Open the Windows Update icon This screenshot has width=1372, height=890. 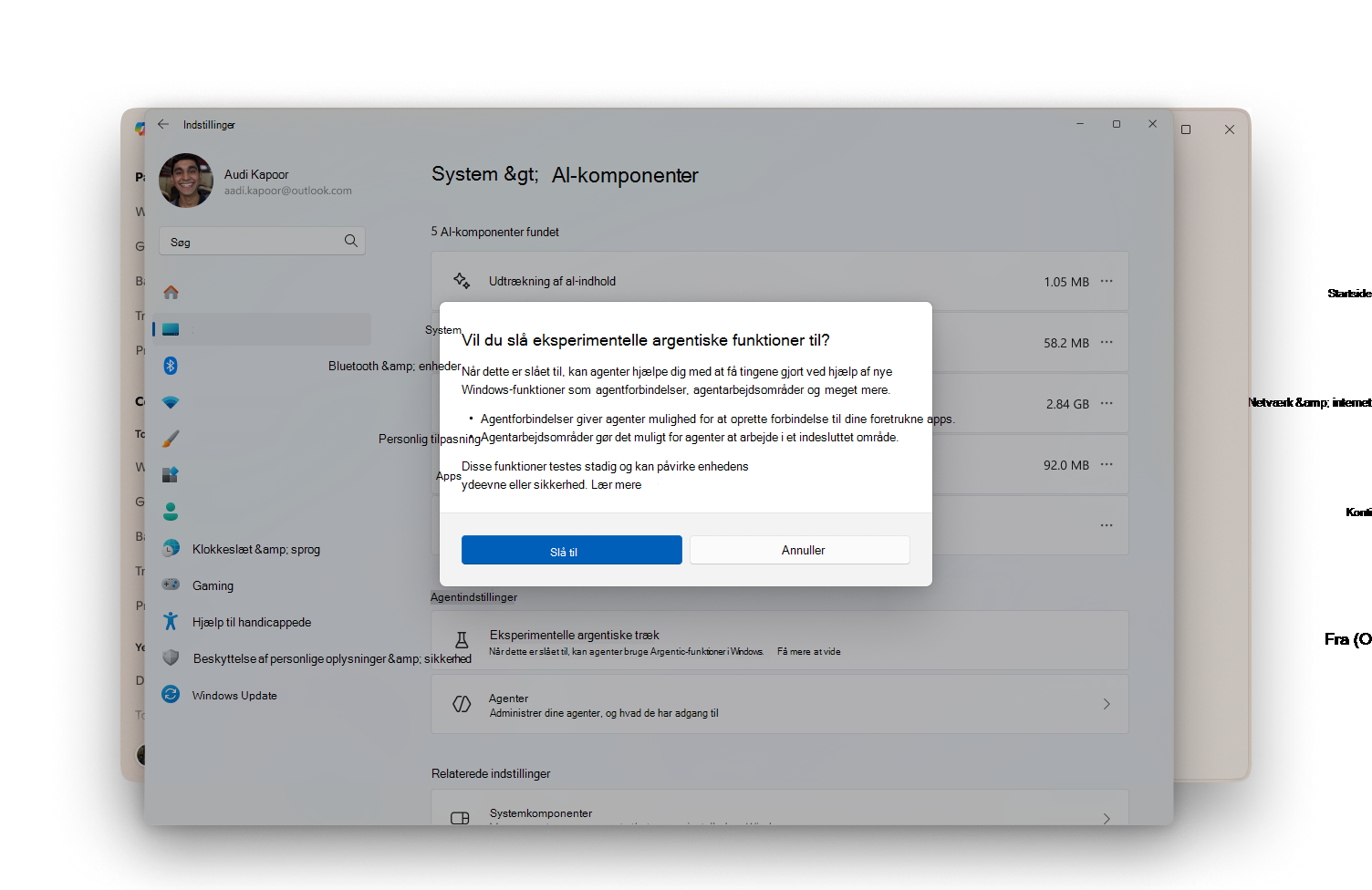(171, 694)
